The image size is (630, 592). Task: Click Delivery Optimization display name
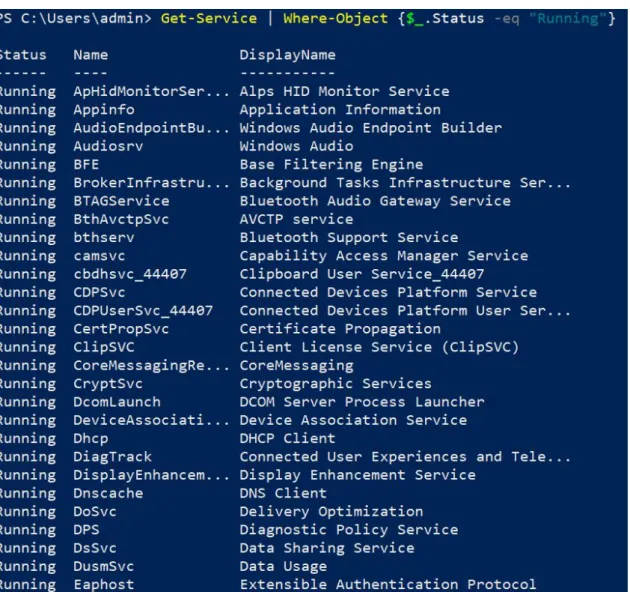tap(331, 512)
